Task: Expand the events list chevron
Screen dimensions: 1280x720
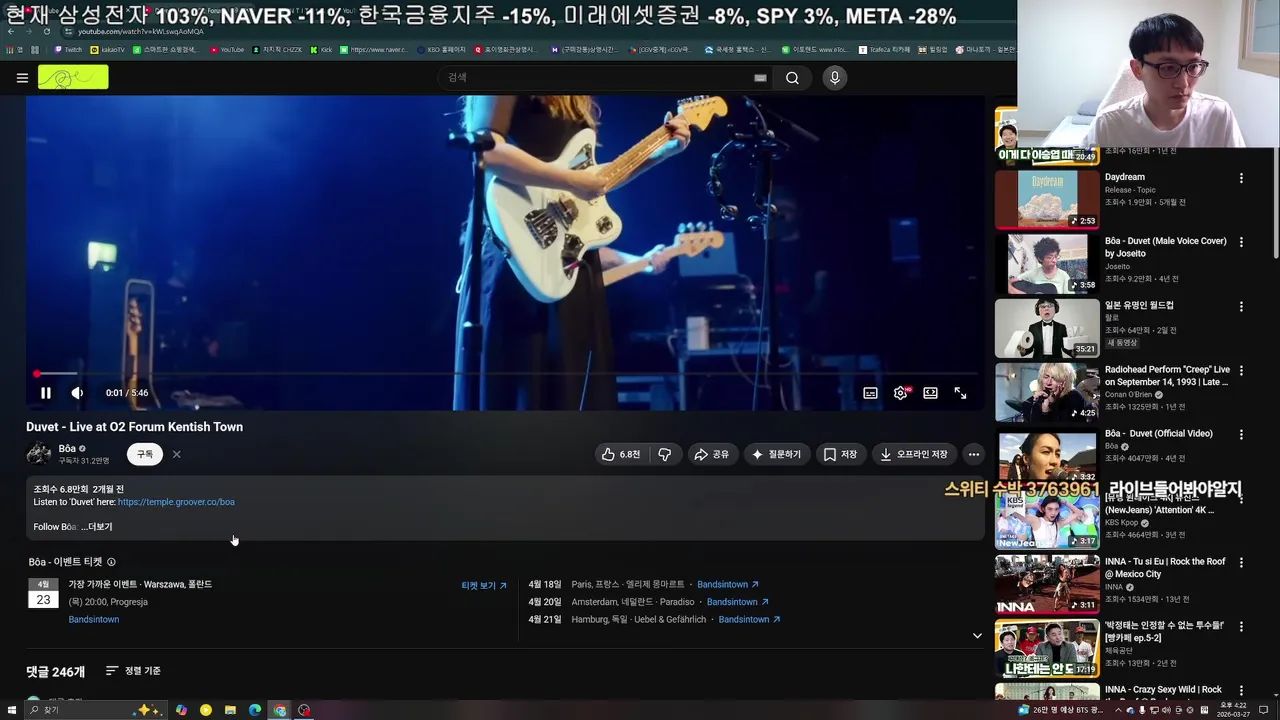Action: coord(977,635)
